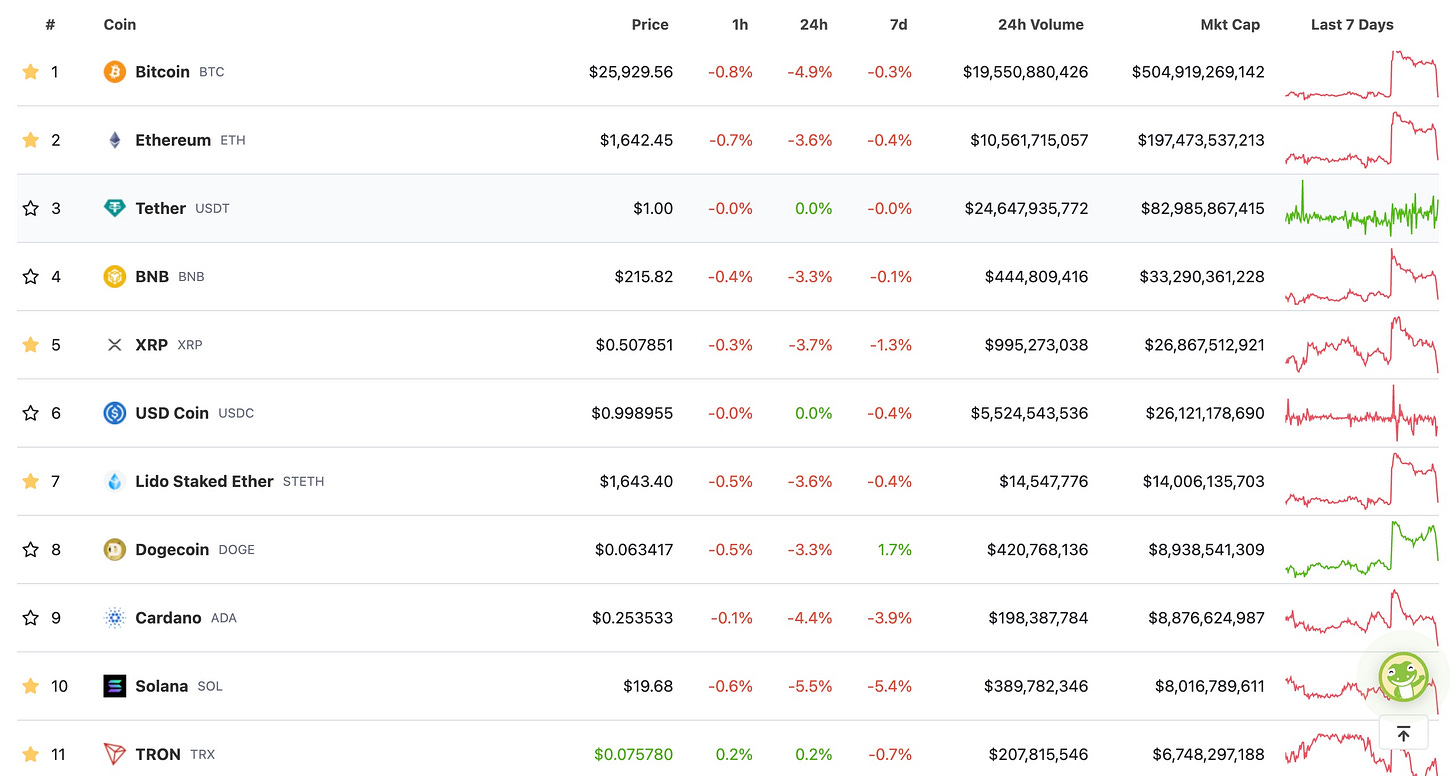Toggle the Ethereum favorite star

[x=30, y=140]
